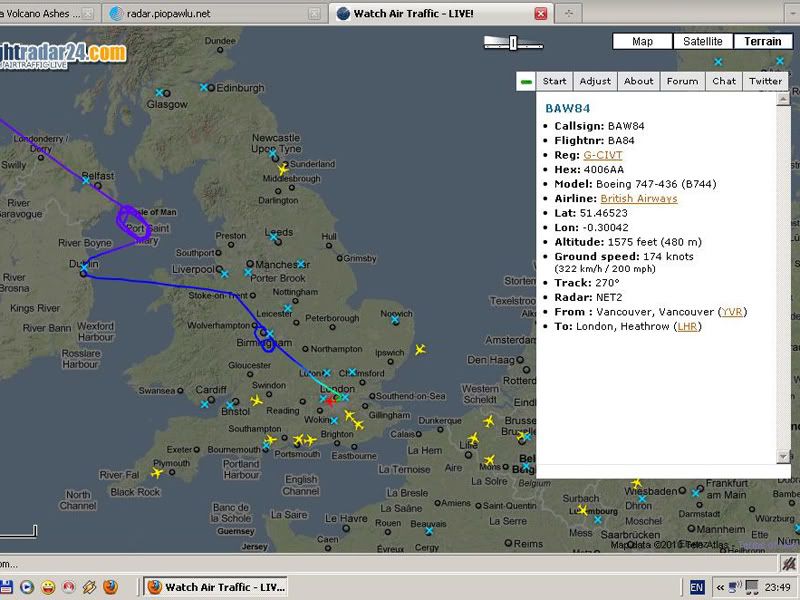800x600 pixels.
Task: Open the yellow smiley quick launch icon
Action: click(x=48, y=587)
